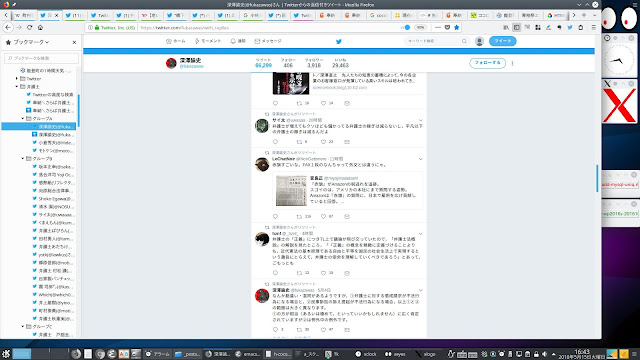Open the LeChatNoir author name link
The height and width of the screenshot is (360, 640).
click(283, 159)
